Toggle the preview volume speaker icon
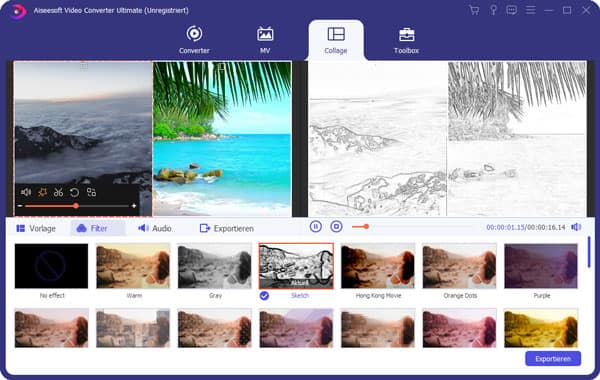Image resolution: width=600 pixels, height=380 pixels. click(x=576, y=227)
